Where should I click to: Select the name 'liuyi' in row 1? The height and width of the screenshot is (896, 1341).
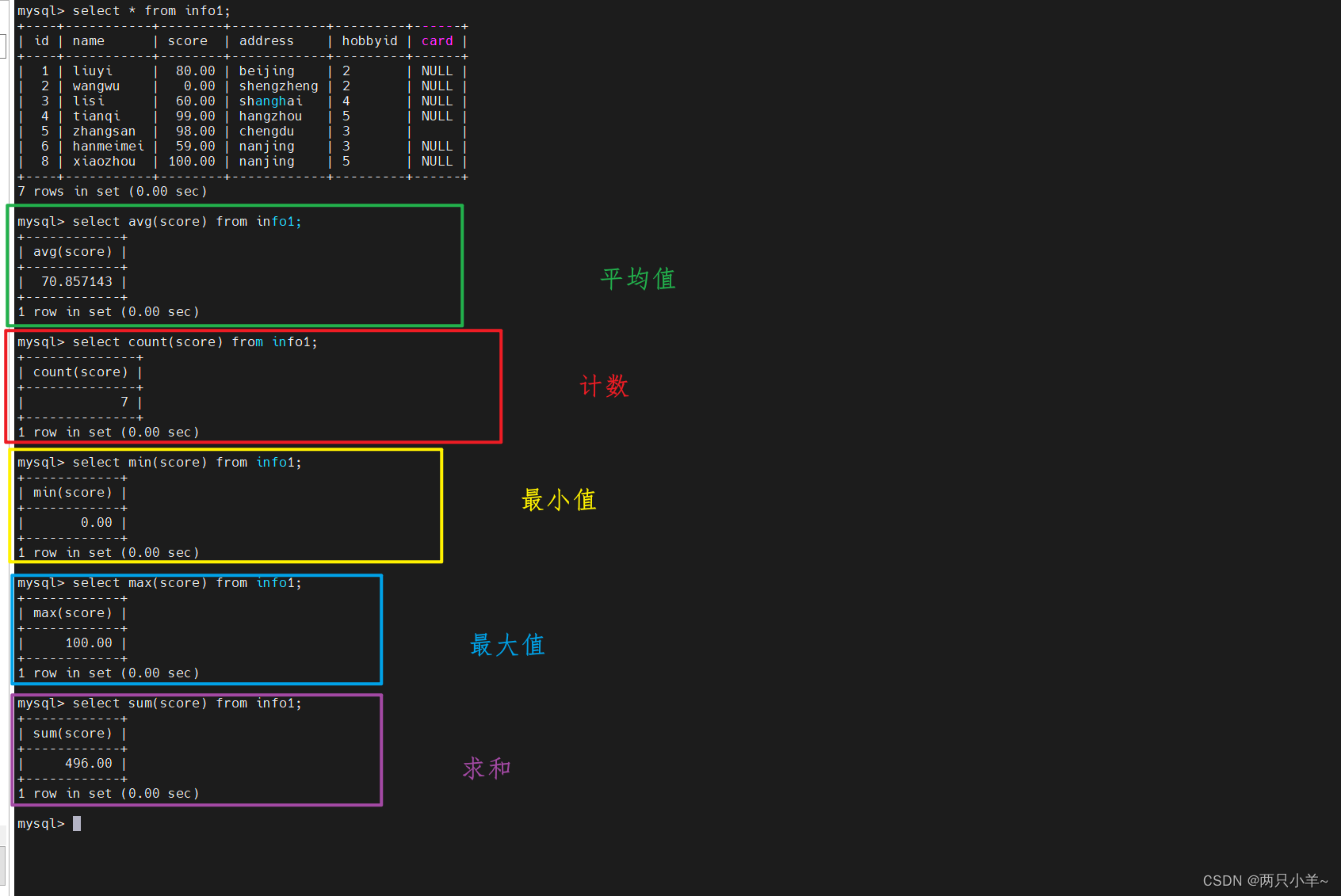coord(92,71)
